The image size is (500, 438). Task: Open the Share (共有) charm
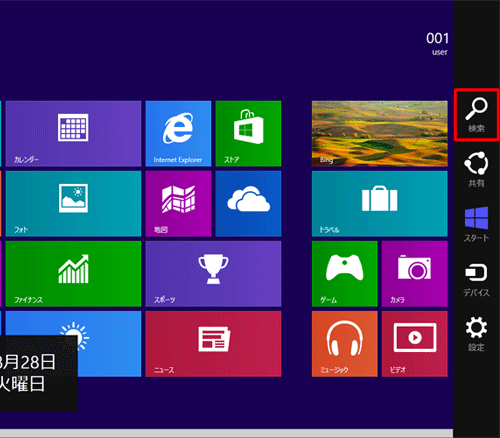point(476,169)
